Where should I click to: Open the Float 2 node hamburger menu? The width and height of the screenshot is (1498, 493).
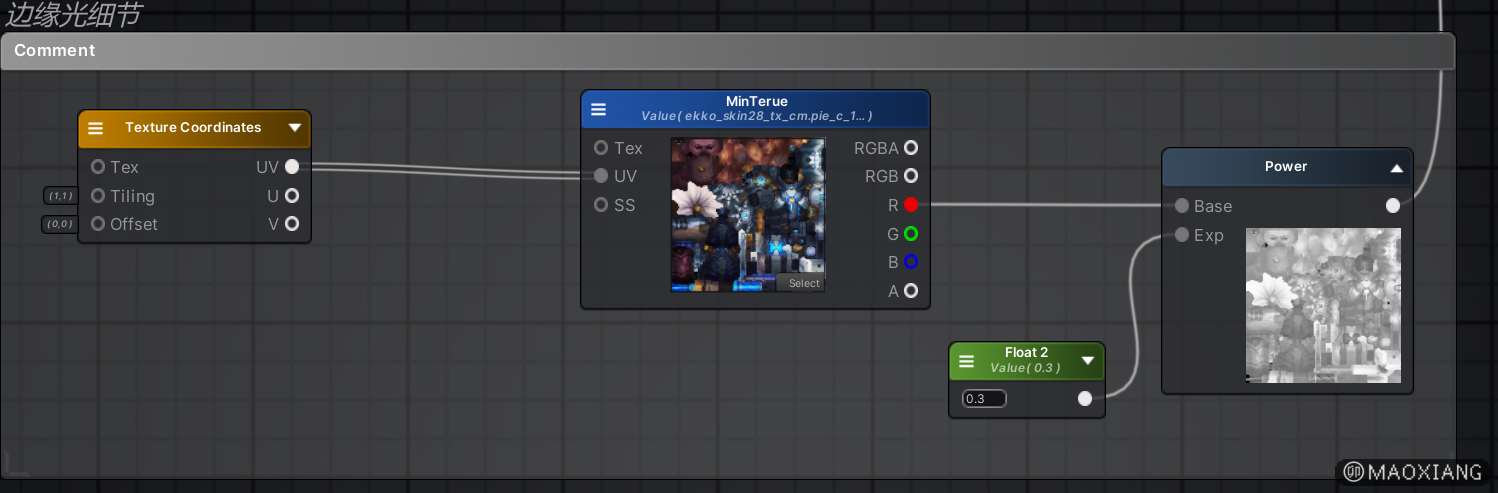(966, 361)
